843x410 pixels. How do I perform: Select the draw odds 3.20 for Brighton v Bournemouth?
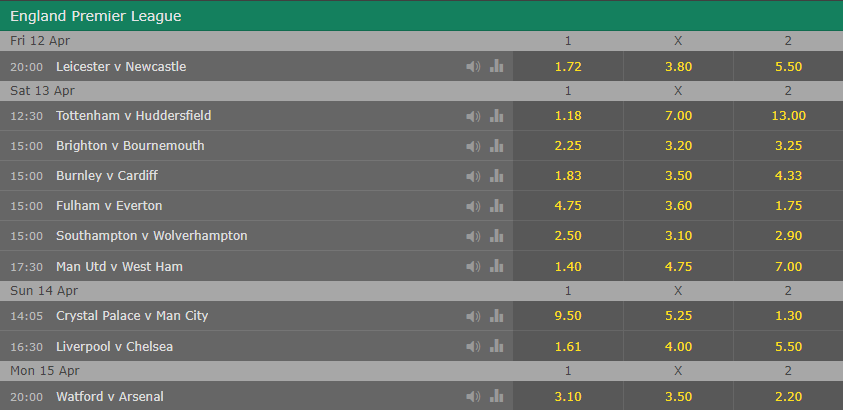point(678,146)
